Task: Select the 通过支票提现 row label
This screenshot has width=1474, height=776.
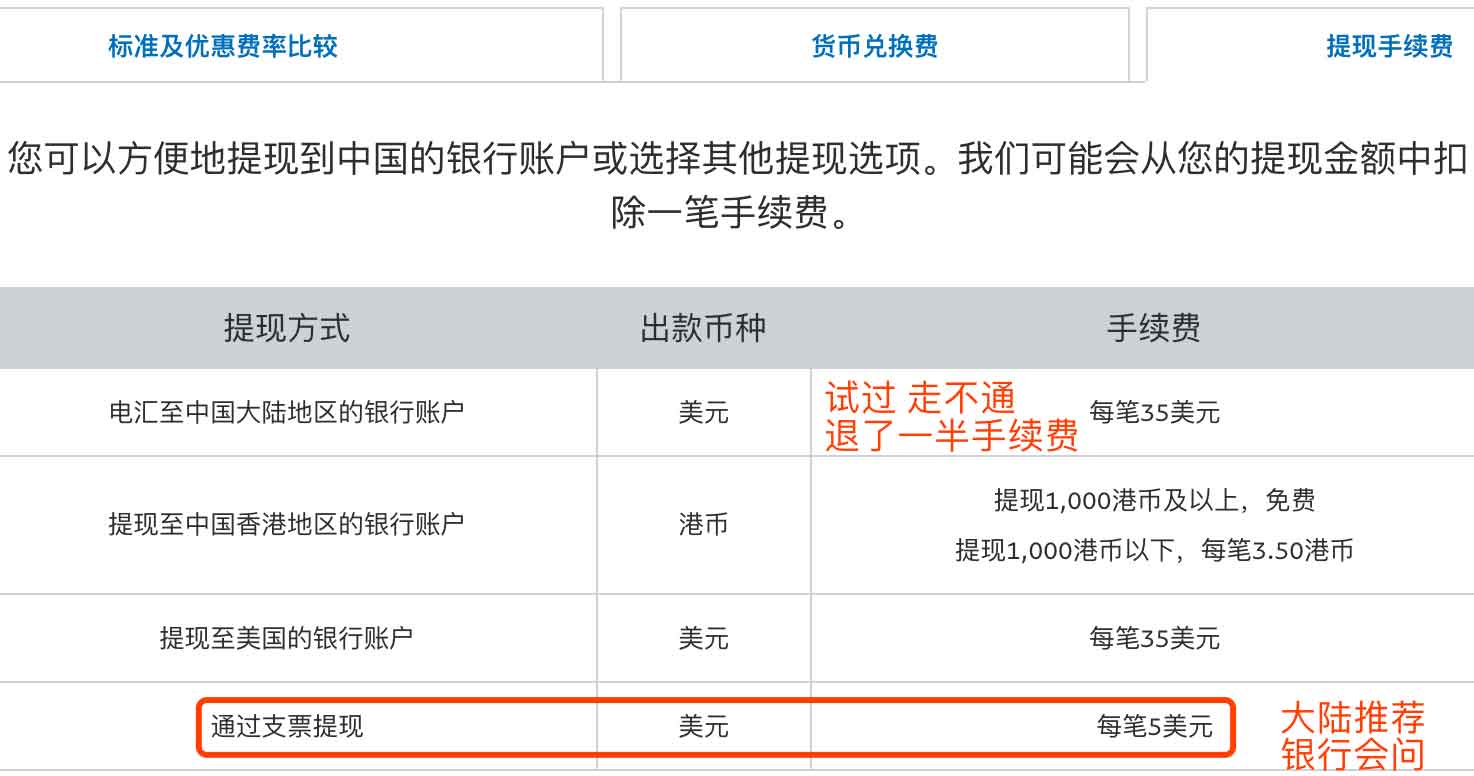Action: pos(287,726)
